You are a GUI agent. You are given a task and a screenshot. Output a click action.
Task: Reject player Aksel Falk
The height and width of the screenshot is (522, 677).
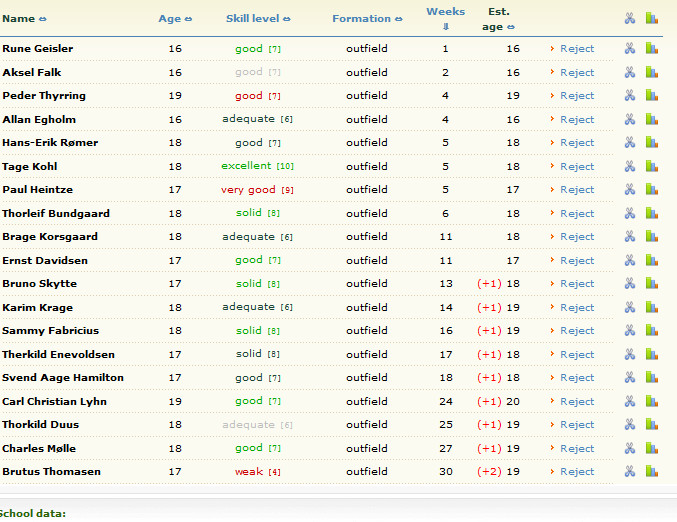click(577, 73)
